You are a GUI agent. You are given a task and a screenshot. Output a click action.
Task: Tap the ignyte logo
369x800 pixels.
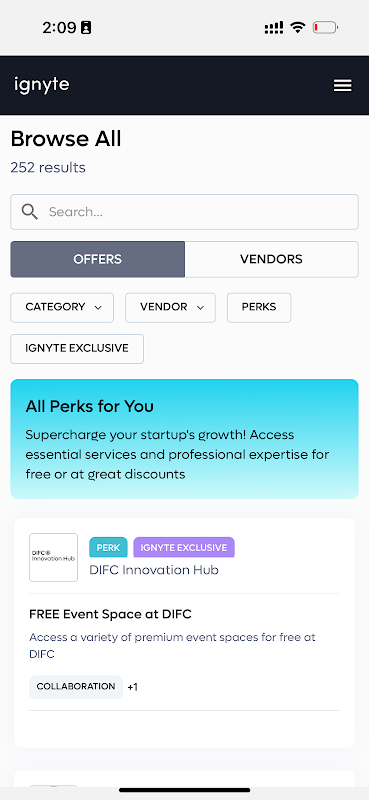[41, 85]
